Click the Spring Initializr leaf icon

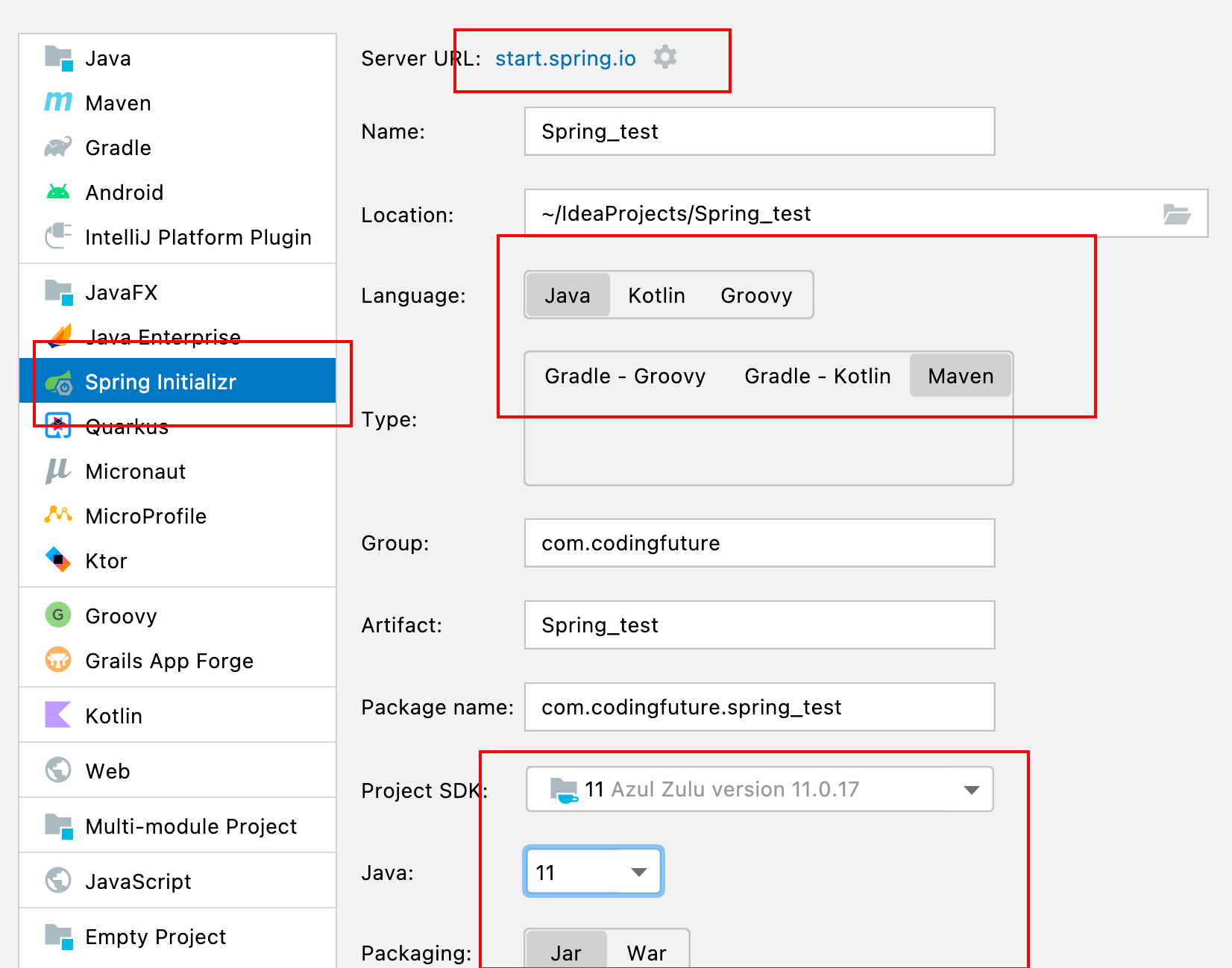point(58,382)
